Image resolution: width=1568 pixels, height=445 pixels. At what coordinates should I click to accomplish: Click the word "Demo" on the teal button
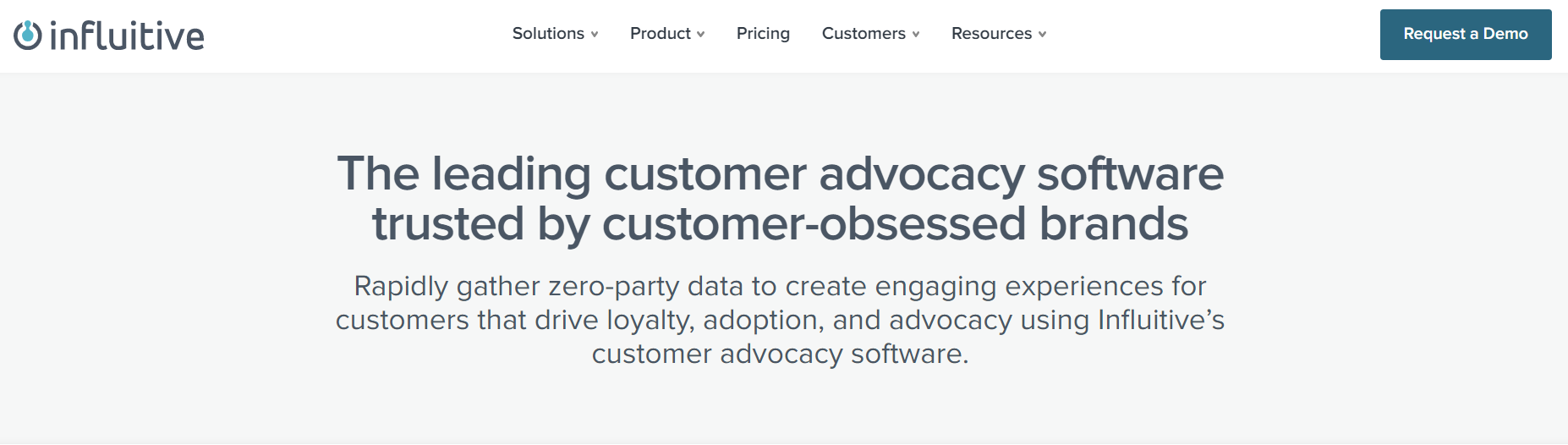point(1505,34)
